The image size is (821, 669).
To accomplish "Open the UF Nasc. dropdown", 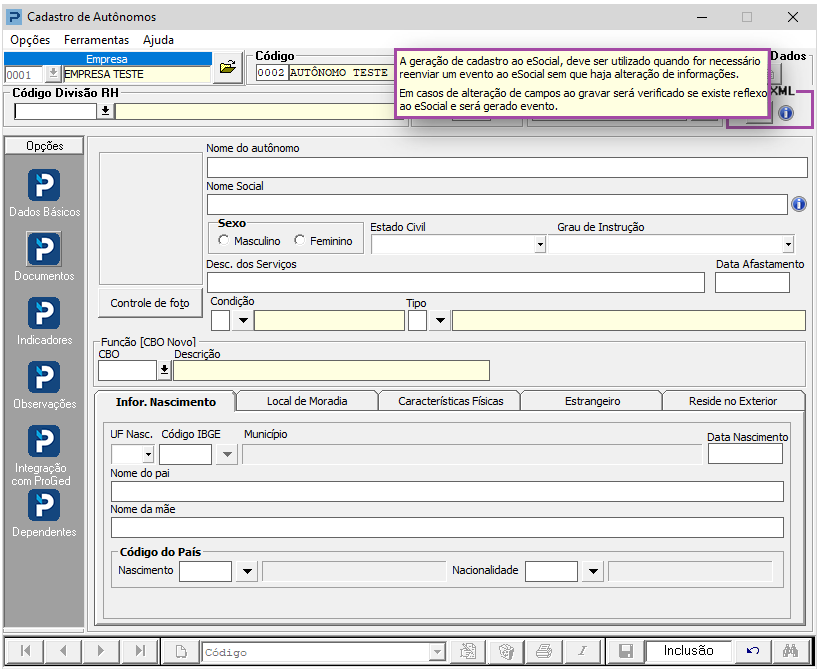I will pyautogui.click(x=148, y=454).
